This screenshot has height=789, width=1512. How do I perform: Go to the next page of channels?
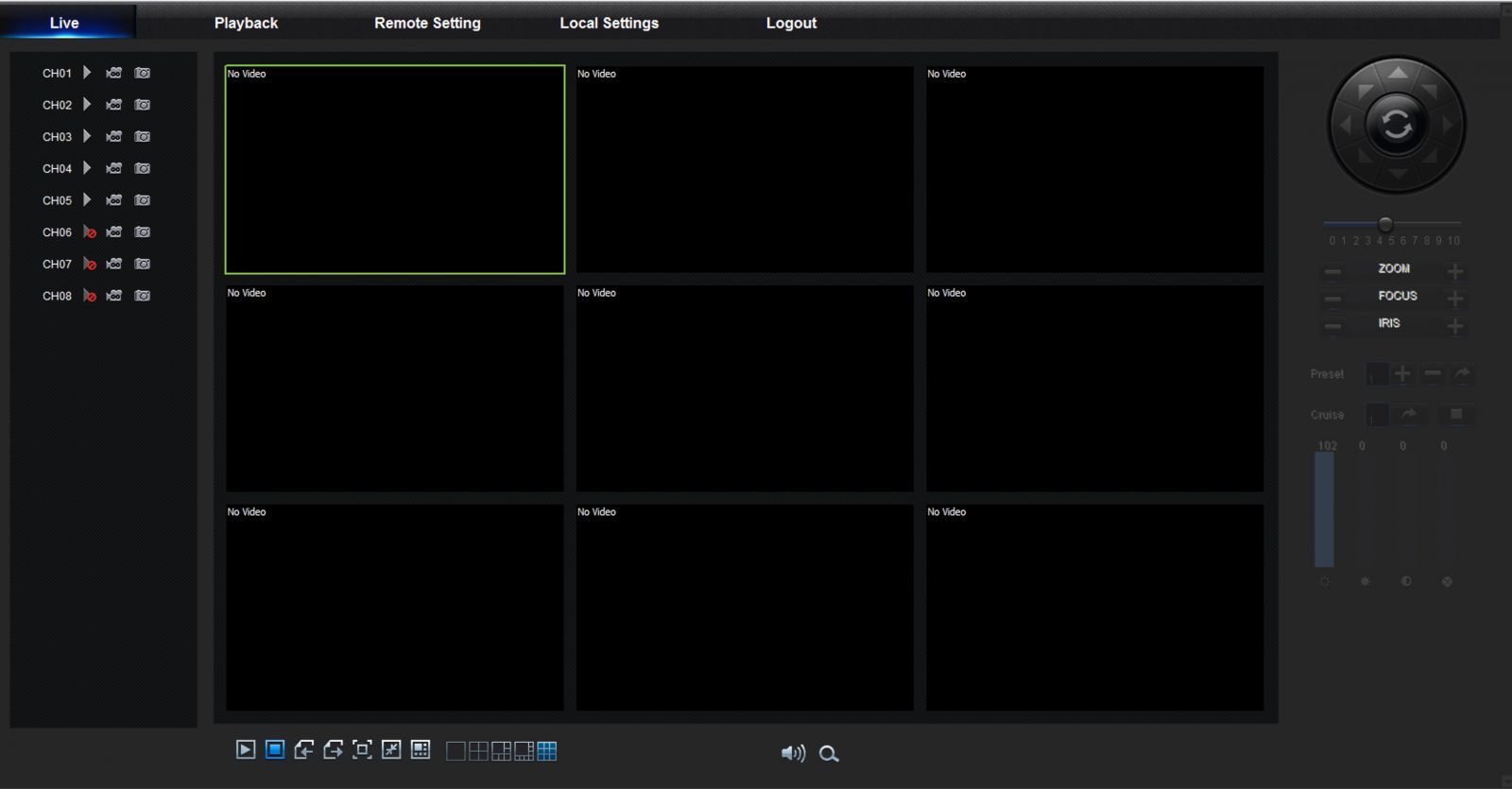coord(333,750)
